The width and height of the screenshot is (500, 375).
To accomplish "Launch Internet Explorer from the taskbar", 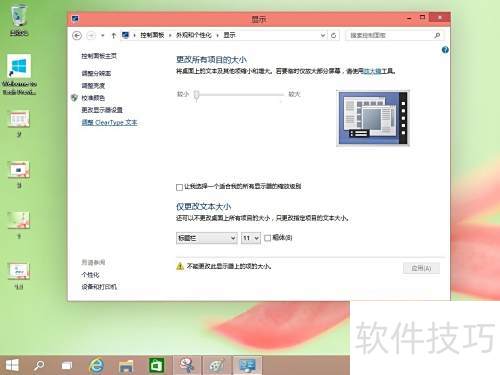I will click(x=97, y=366).
